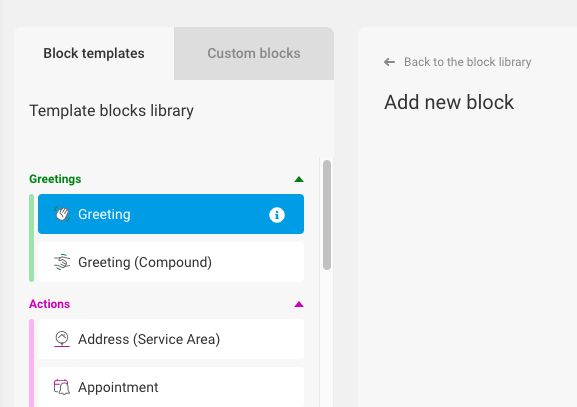Viewport: 577px width, 407px height.
Task: Open the Greeting block info icon
Action: point(277,215)
